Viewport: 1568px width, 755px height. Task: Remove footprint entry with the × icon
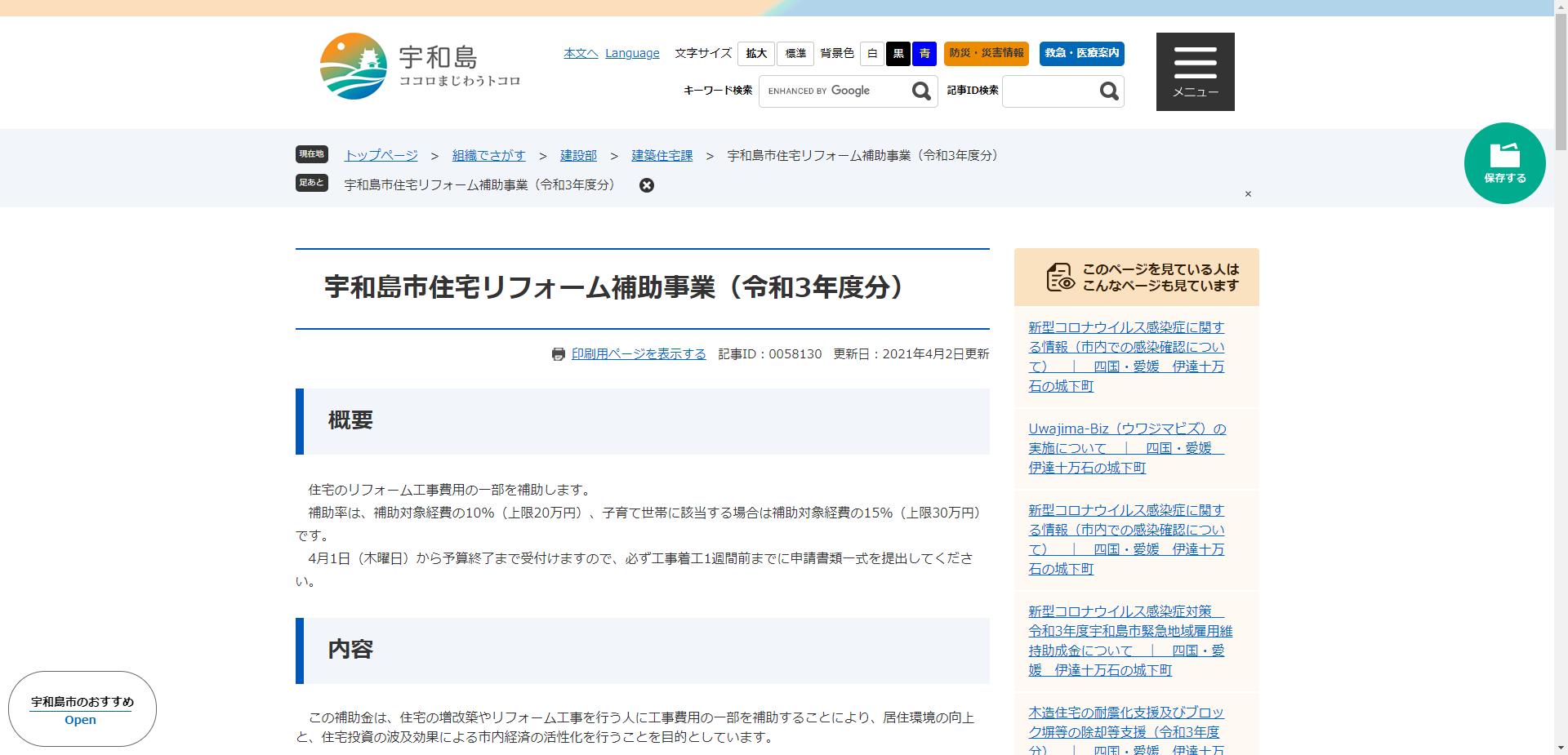coord(647,185)
